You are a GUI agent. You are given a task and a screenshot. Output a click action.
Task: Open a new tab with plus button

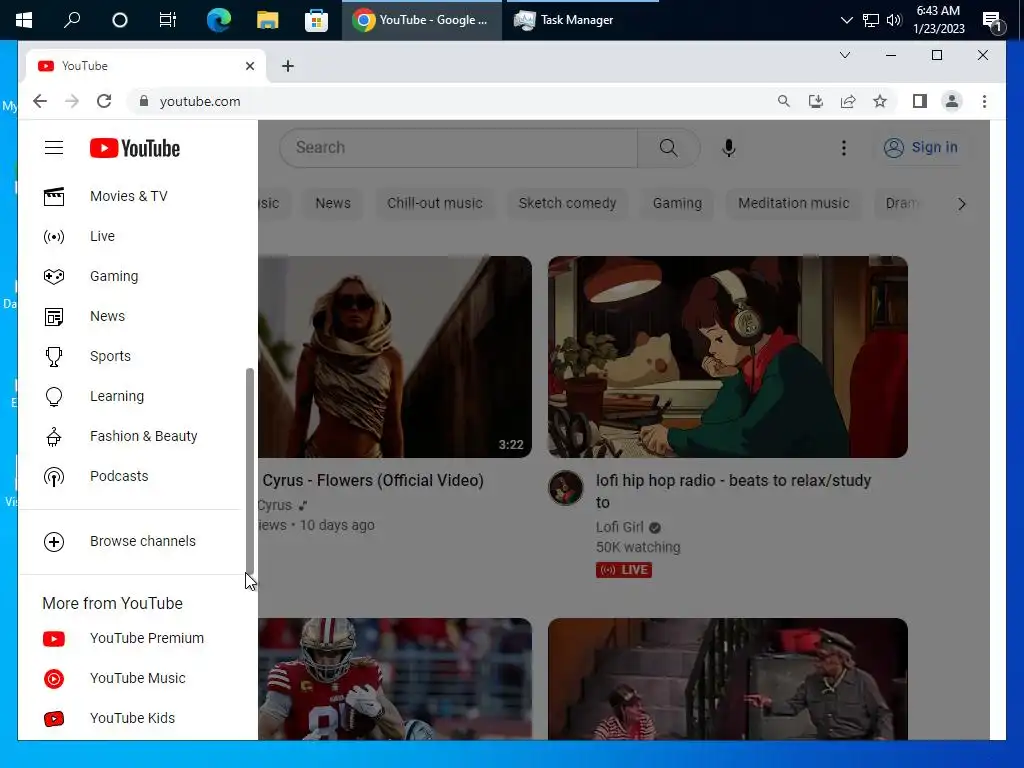point(288,66)
